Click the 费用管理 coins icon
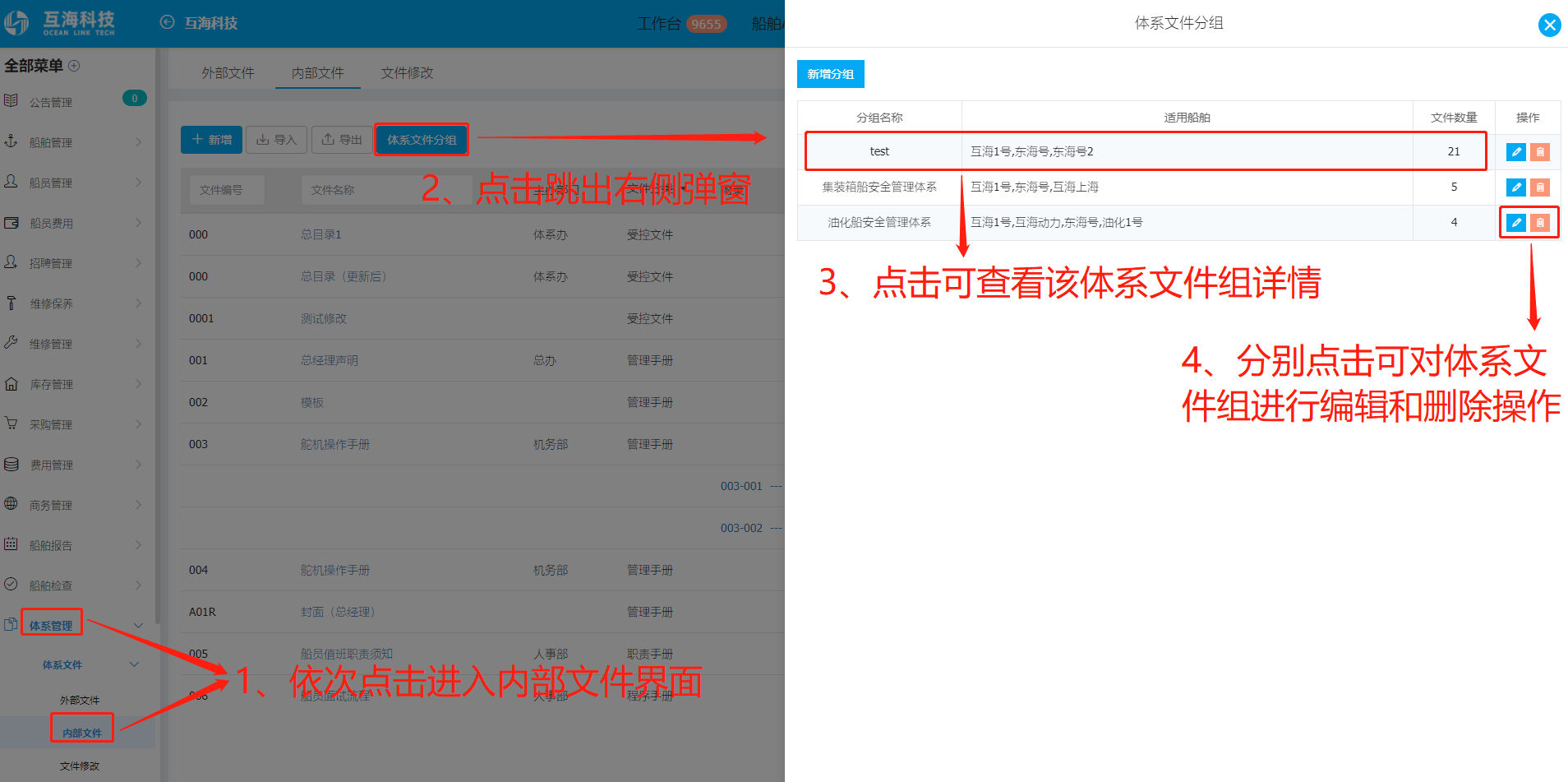This screenshot has width=1568, height=782. [x=11, y=464]
